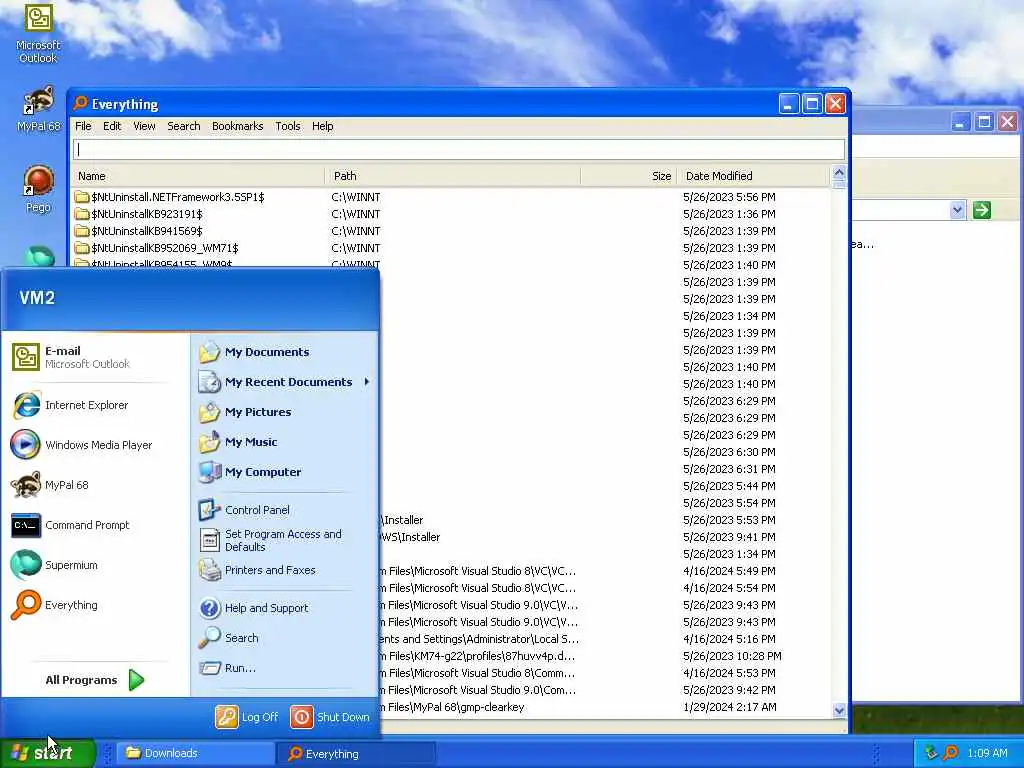The image size is (1024, 768).
Task: Click the Everything search input field
Action: [x=458, y=150]
